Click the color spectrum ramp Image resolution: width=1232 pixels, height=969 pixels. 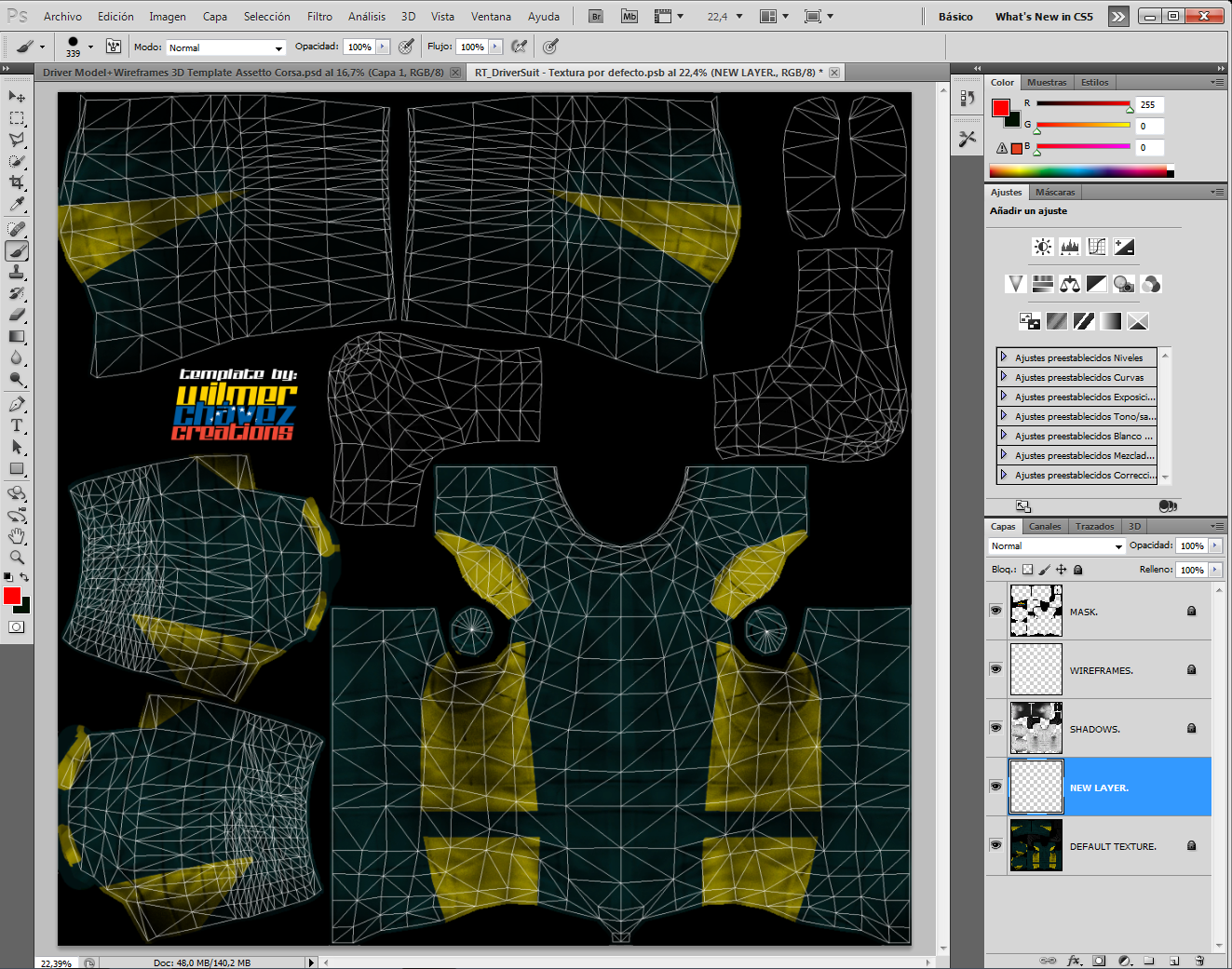[x=1080, y=171]
